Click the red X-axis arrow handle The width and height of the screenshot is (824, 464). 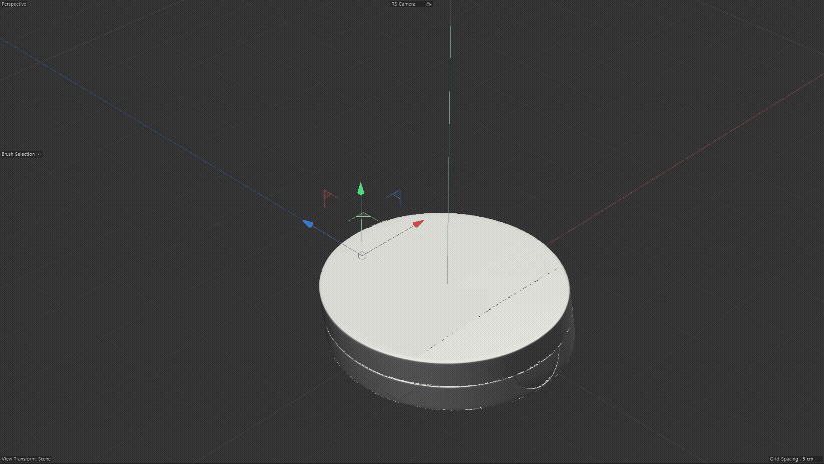point(418,223)
